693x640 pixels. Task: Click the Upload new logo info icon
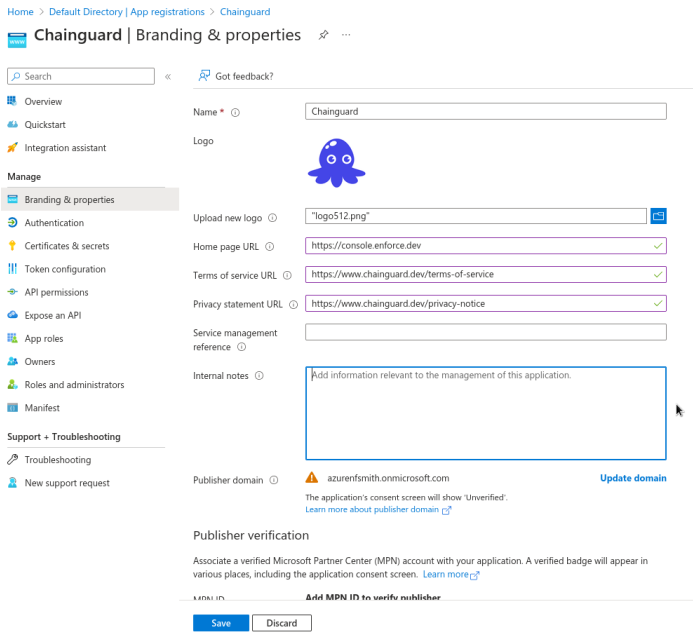coord(273,218)
